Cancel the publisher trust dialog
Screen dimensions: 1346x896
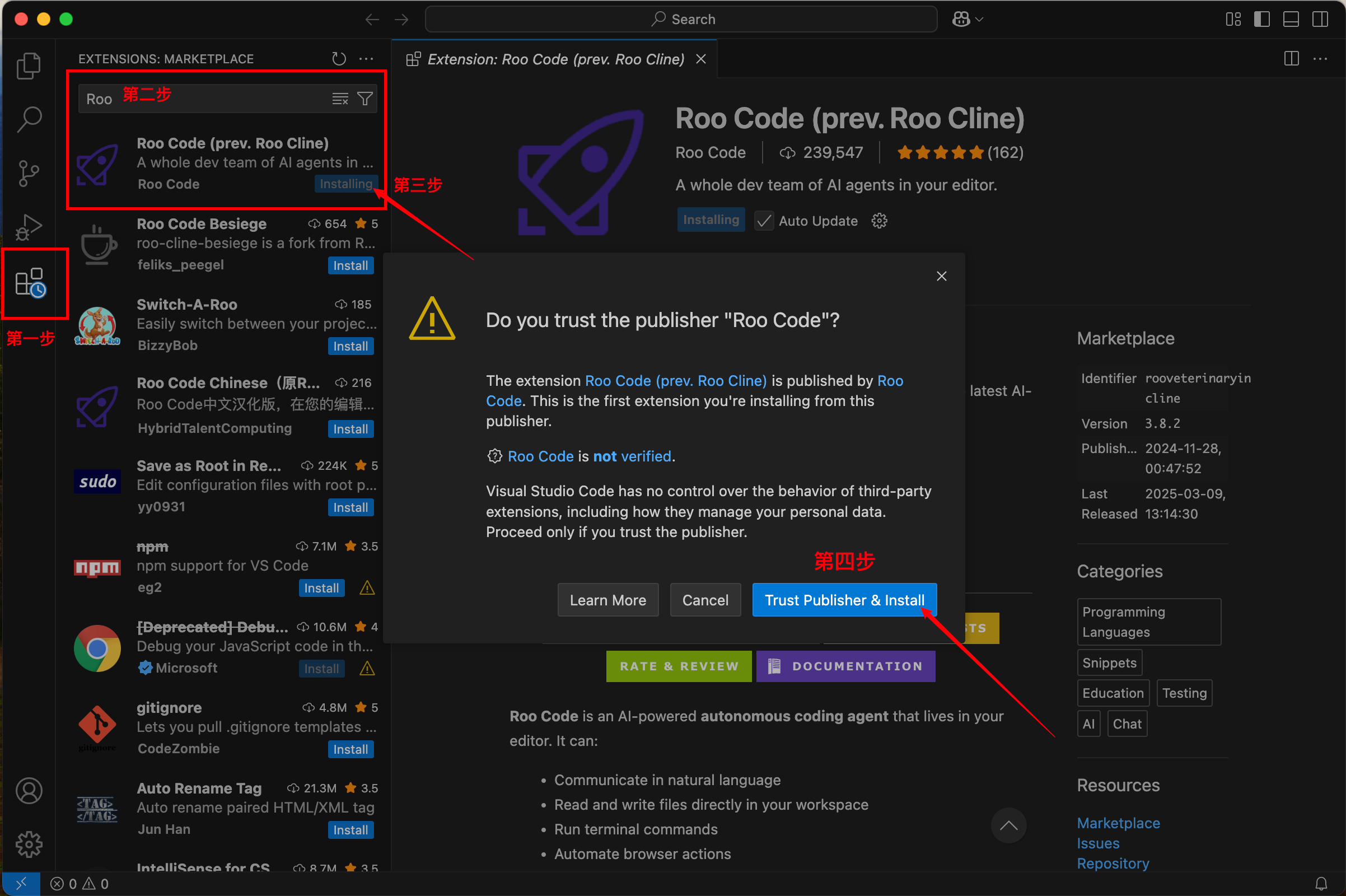(705, 599)
